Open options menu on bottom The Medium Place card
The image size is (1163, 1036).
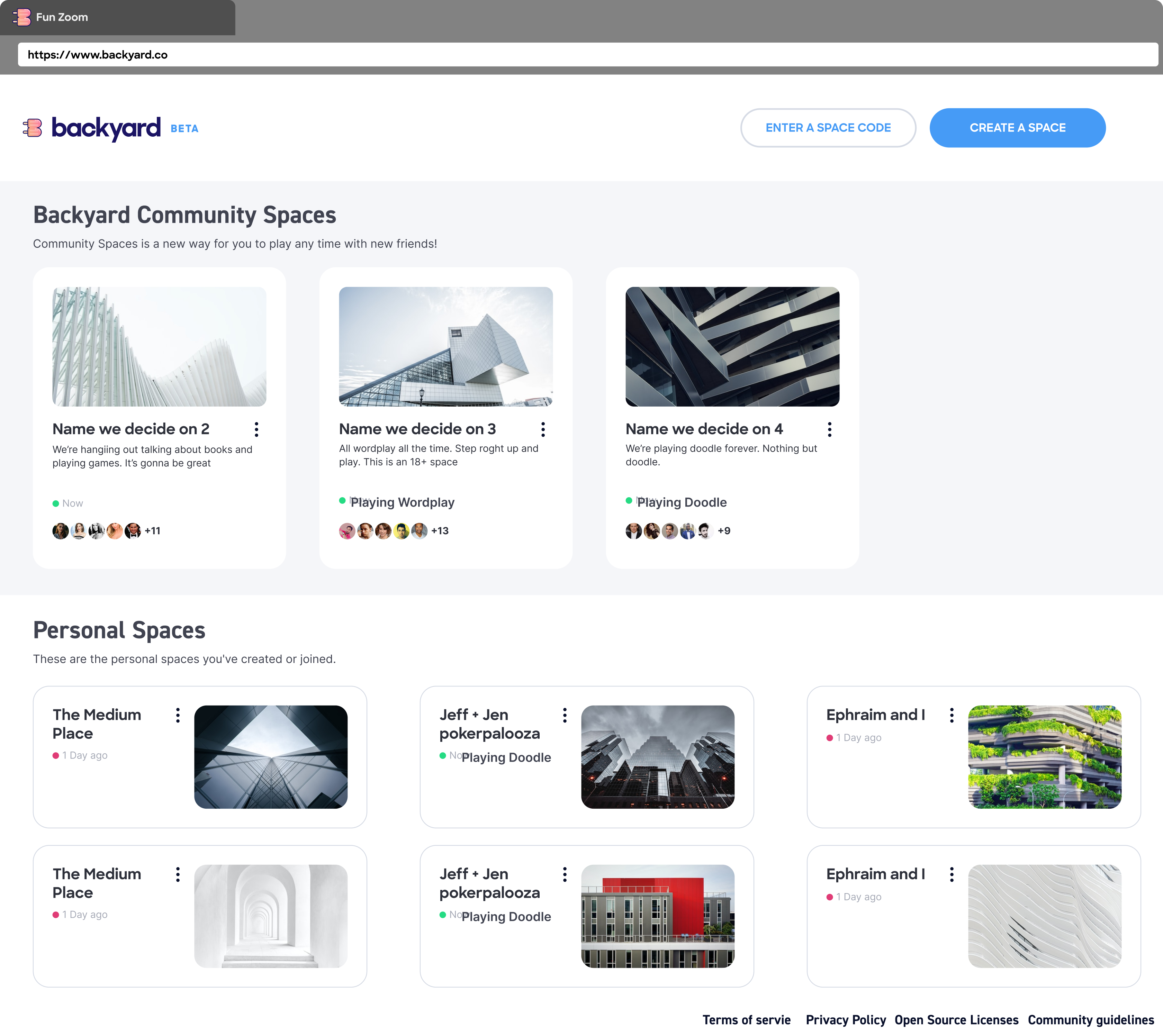[178, 874]
